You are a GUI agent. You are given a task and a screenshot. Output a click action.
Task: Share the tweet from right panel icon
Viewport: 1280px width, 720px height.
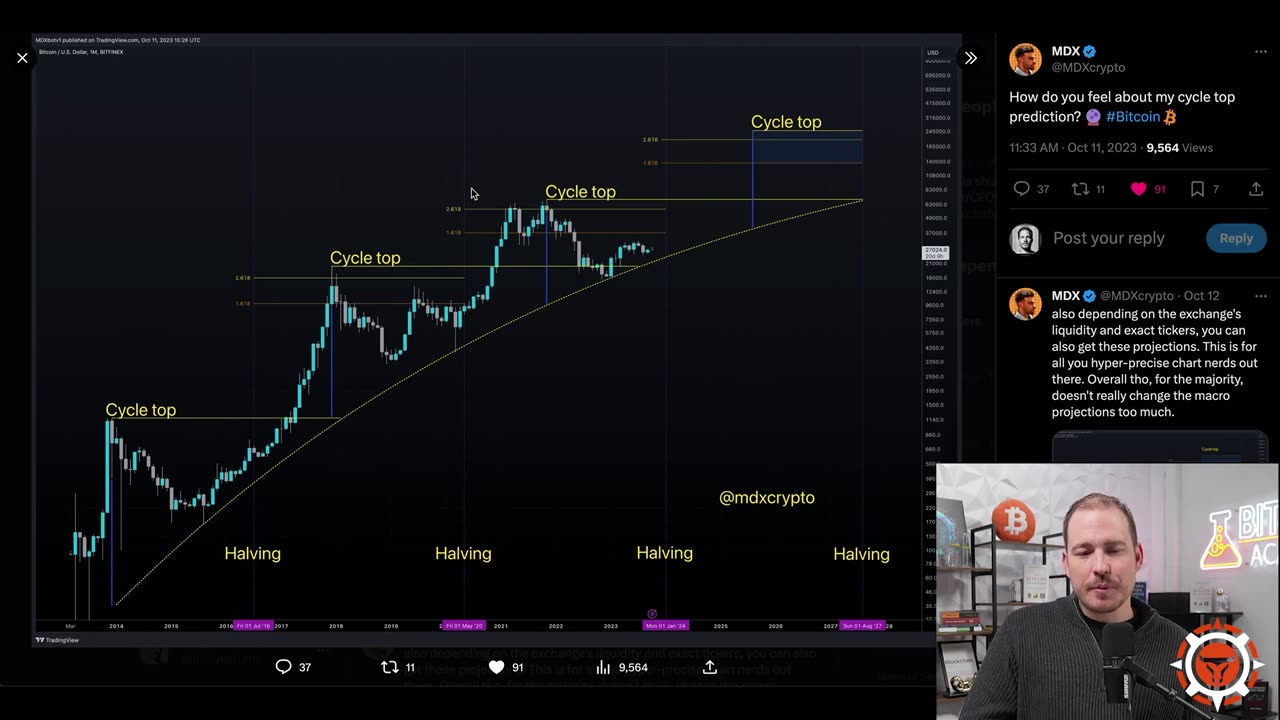click(1256, 189)
